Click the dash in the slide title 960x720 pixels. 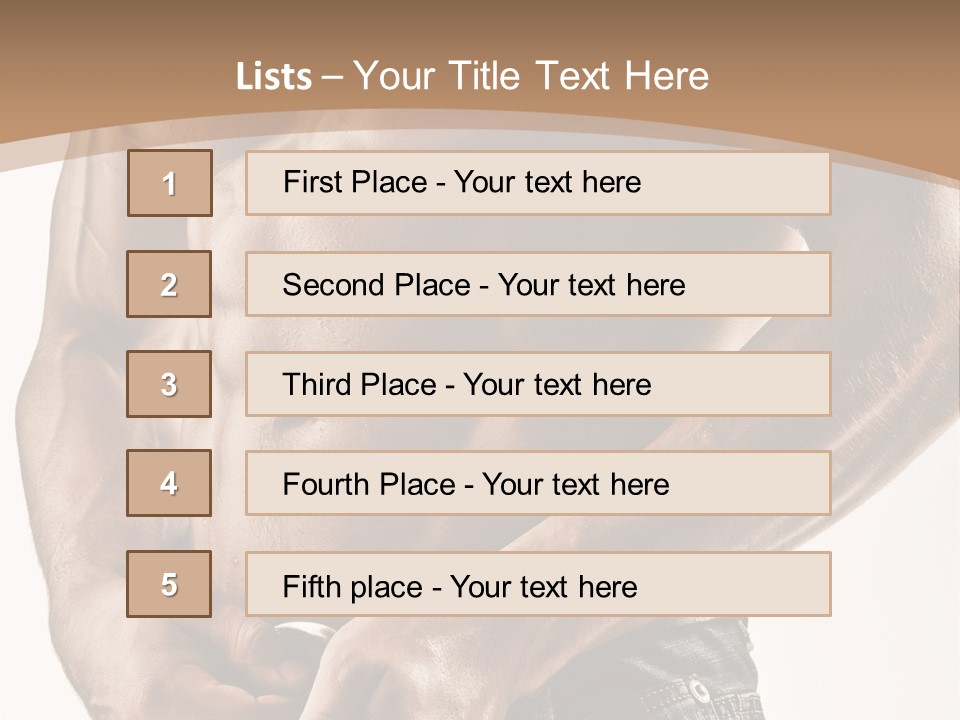(x=333, y=76)
